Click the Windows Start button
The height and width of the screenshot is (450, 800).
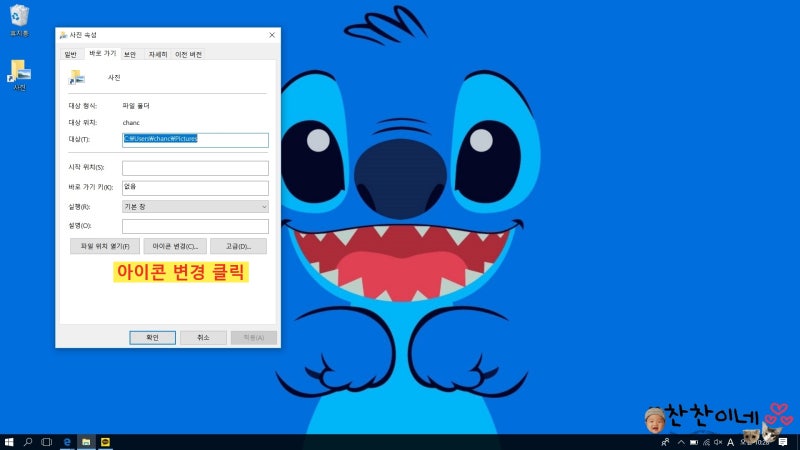(9, 442)
